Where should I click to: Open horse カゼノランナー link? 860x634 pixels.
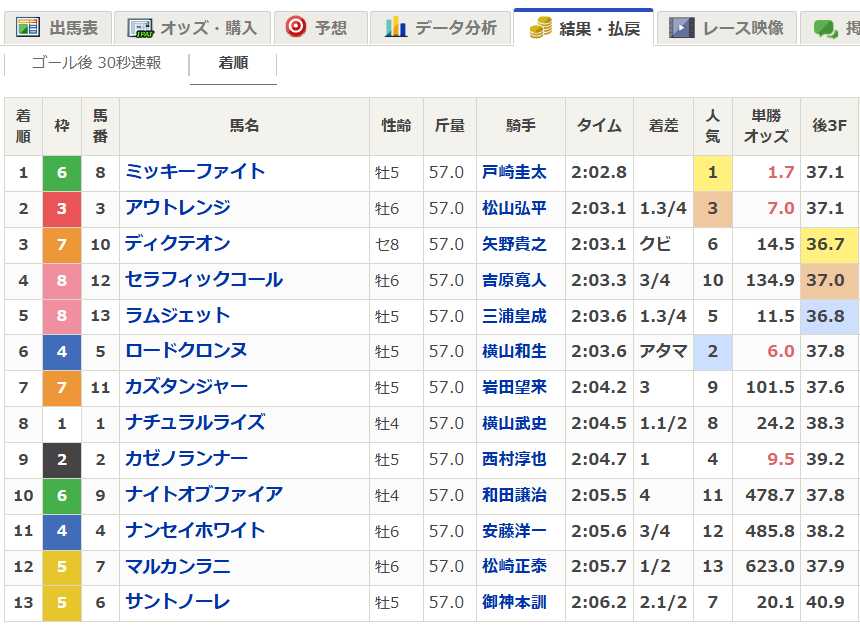[186, 458]
